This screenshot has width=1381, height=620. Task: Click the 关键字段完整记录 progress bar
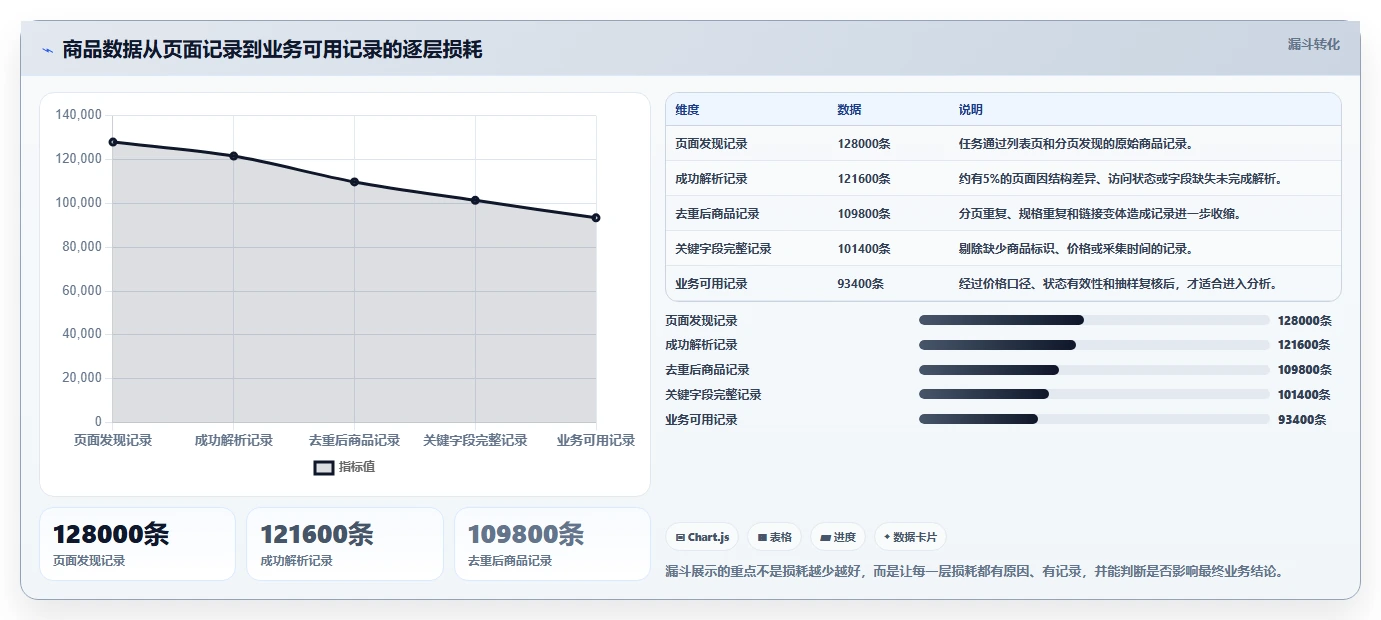point(1094,395)
